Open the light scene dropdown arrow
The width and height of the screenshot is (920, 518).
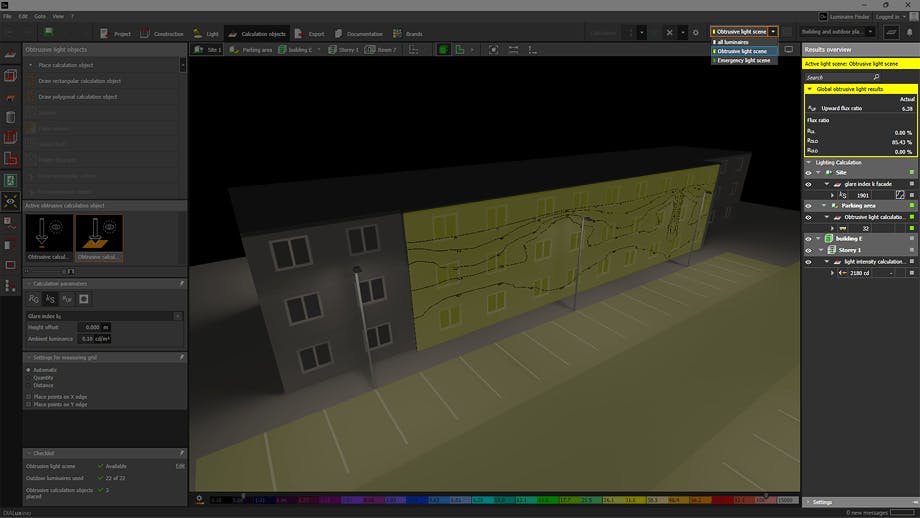click(773, 32)
